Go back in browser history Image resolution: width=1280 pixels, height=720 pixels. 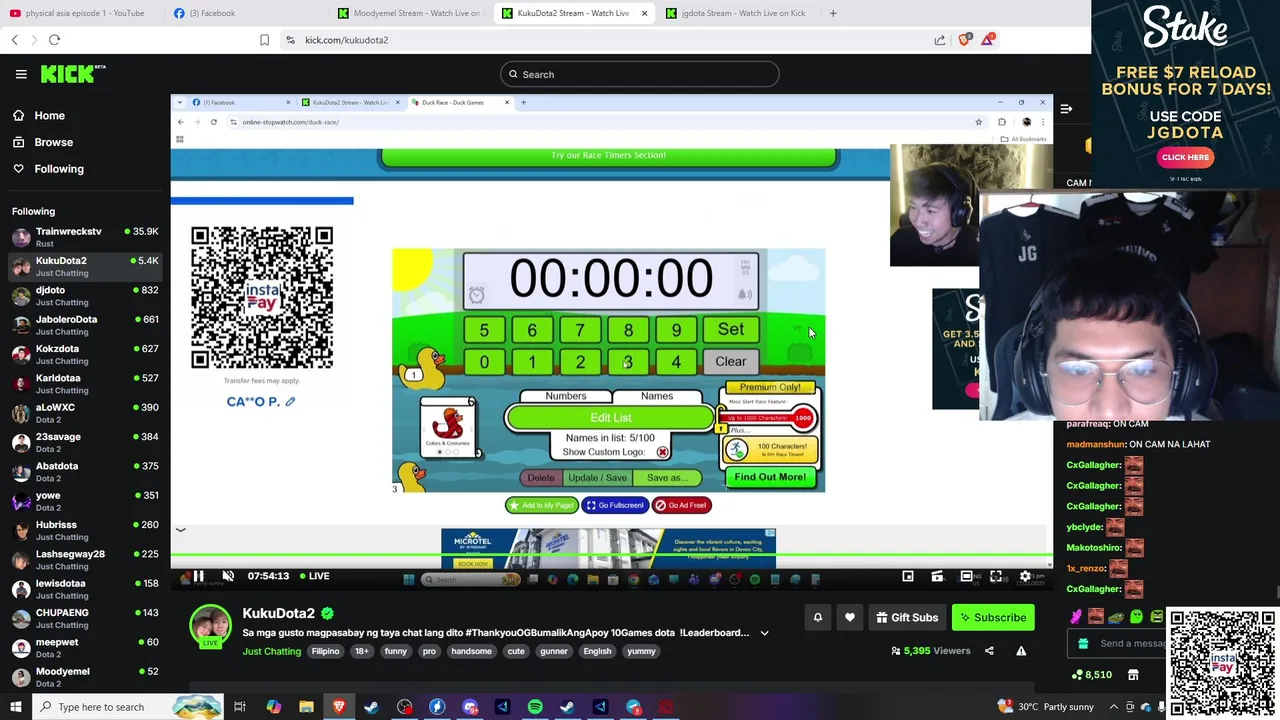14,40
